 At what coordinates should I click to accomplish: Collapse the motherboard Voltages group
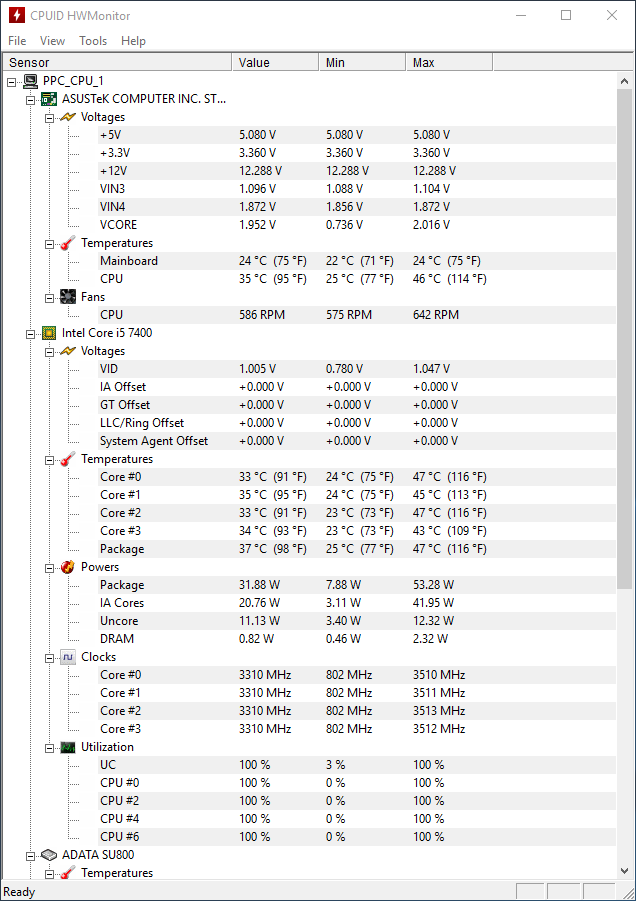point(49,118)
